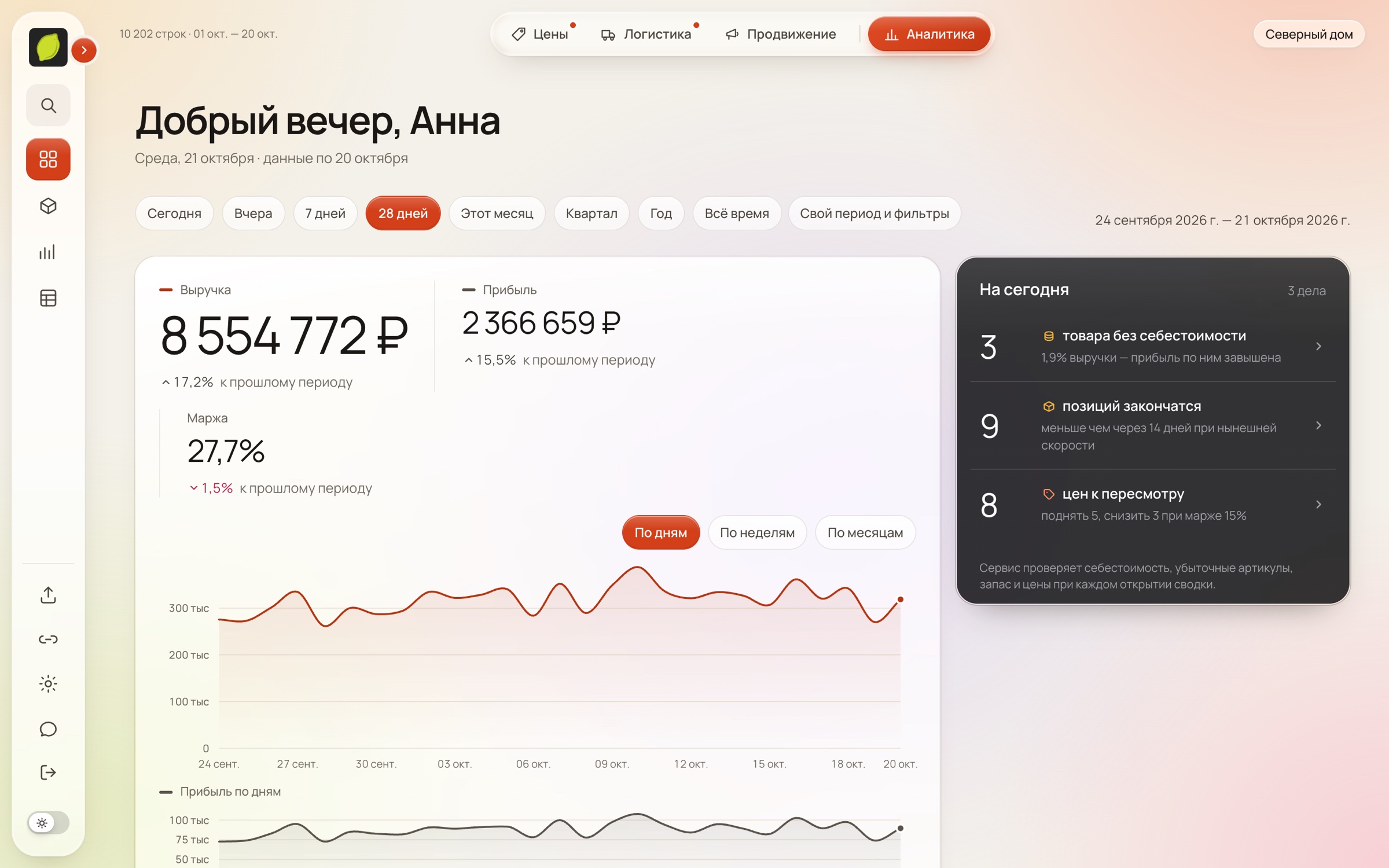Screen dimensions: 1389x868
Task: Open the table icon in sidebar
Action: pos(48,298)
